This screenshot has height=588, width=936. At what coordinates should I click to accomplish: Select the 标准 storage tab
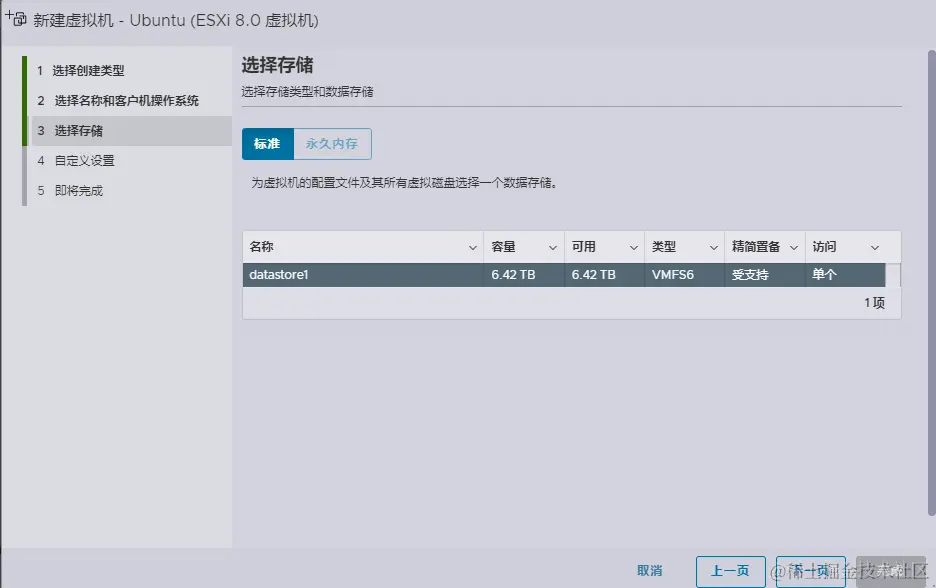click(267, 143)
